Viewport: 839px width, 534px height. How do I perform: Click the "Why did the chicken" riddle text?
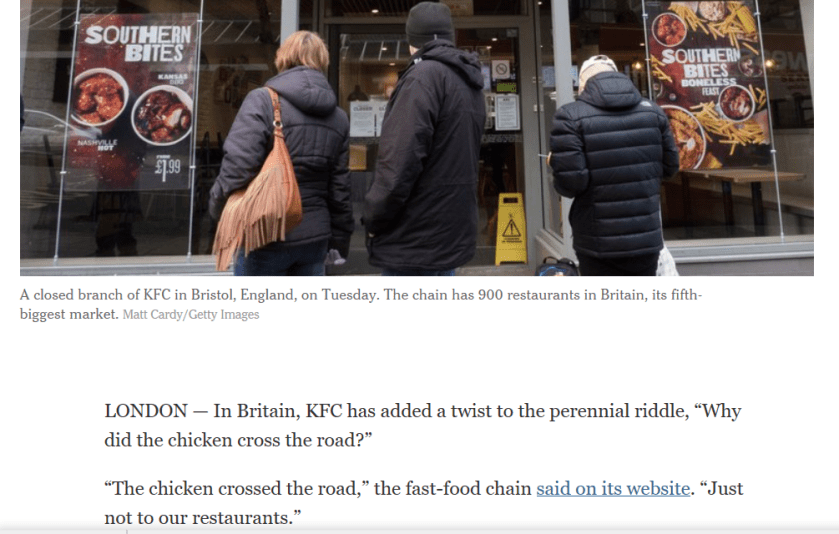point(423,425)
